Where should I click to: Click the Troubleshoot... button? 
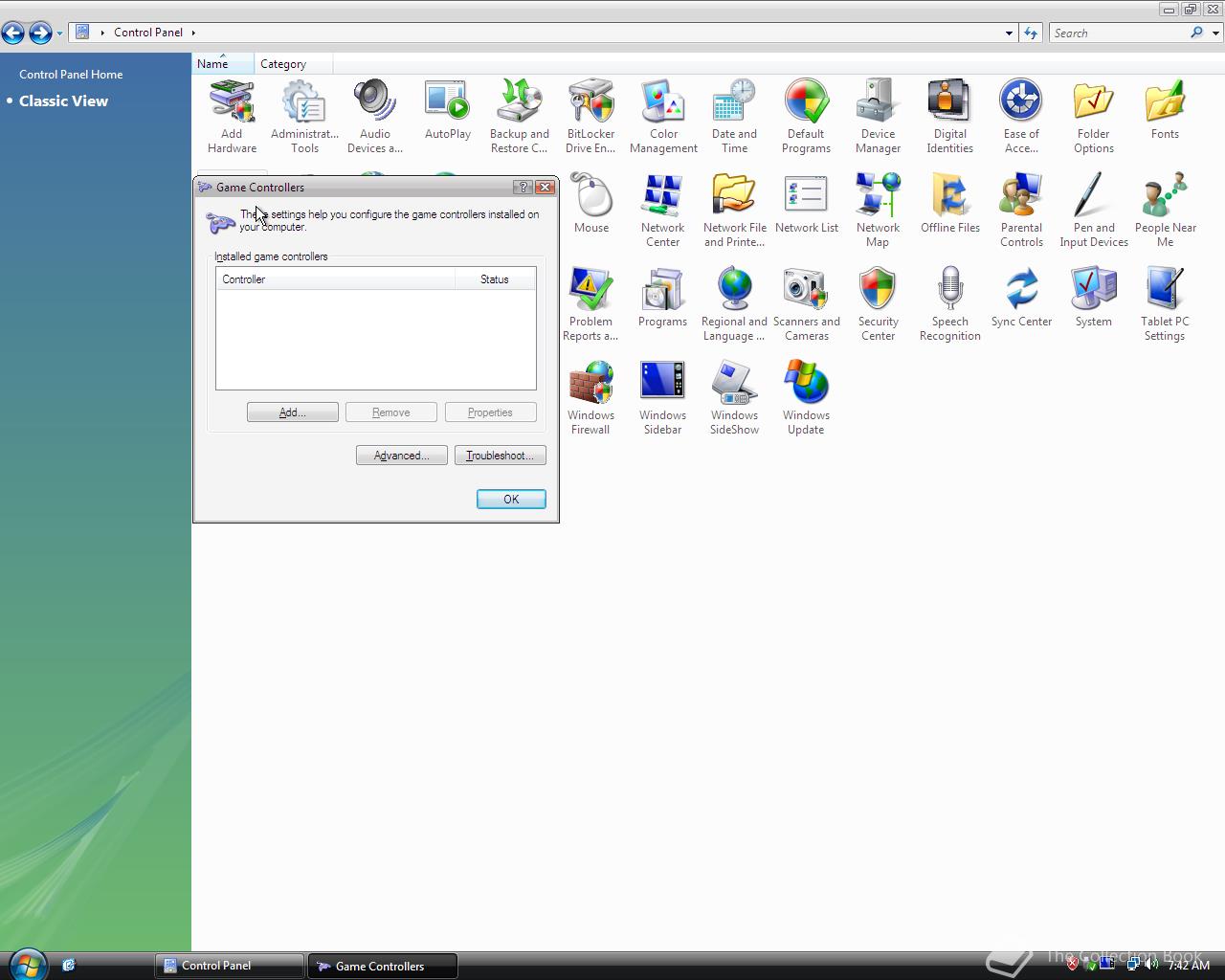(x=500, y=456)
